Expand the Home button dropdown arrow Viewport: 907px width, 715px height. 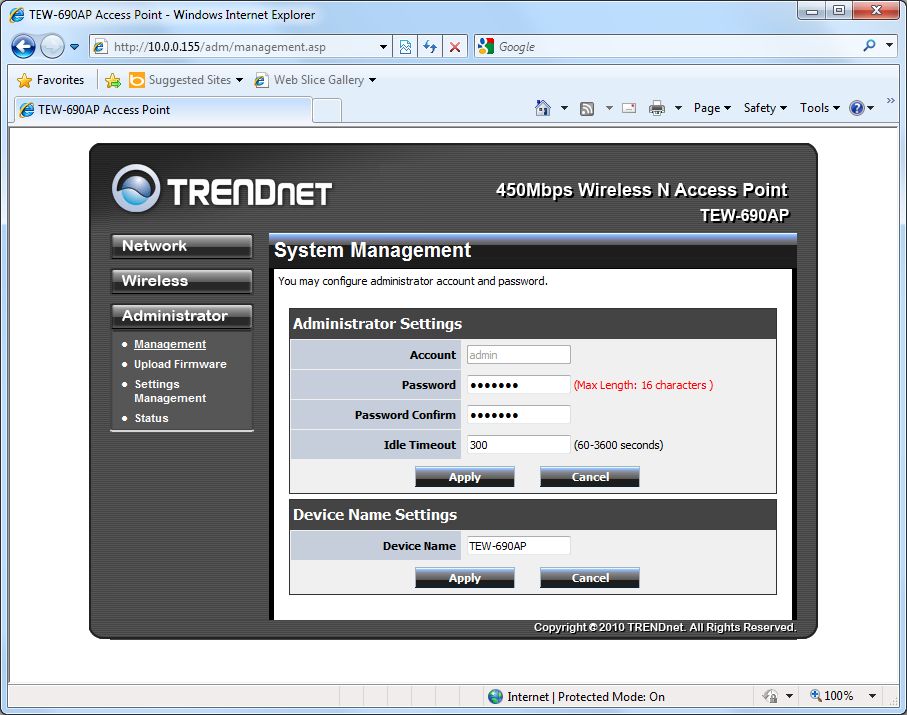564,108
